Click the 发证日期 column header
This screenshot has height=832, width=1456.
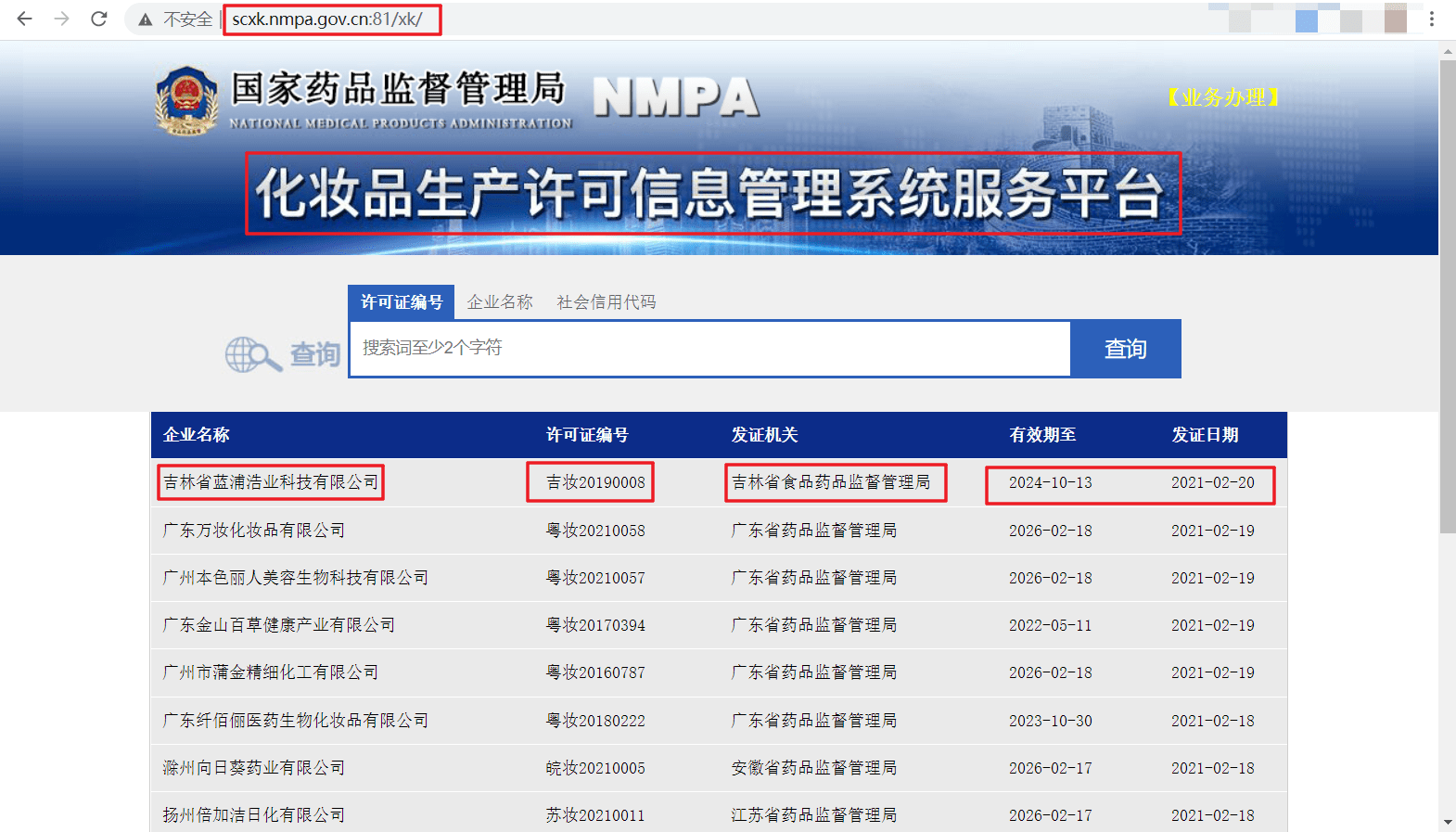coord(1205,435)
